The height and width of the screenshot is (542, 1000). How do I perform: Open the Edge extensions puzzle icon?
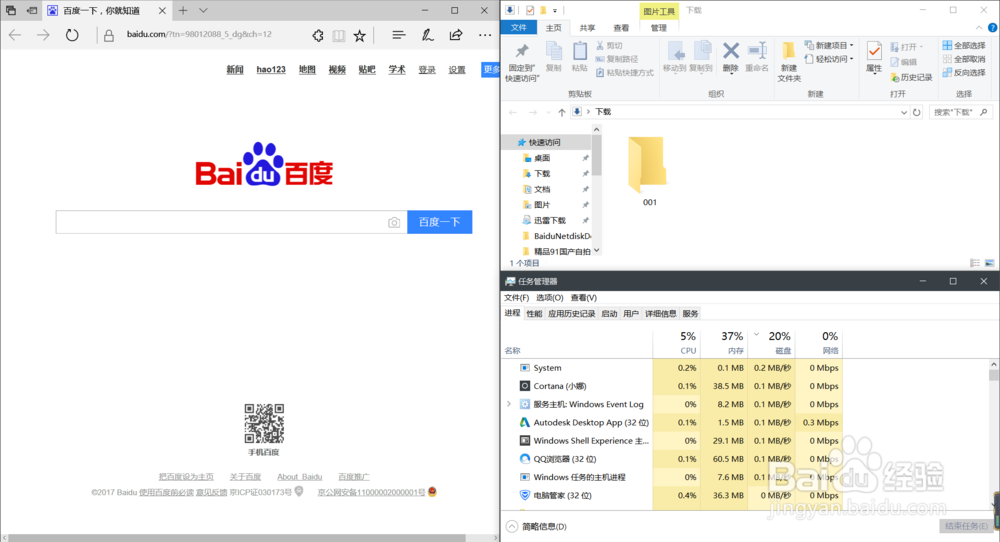point(318,36)
